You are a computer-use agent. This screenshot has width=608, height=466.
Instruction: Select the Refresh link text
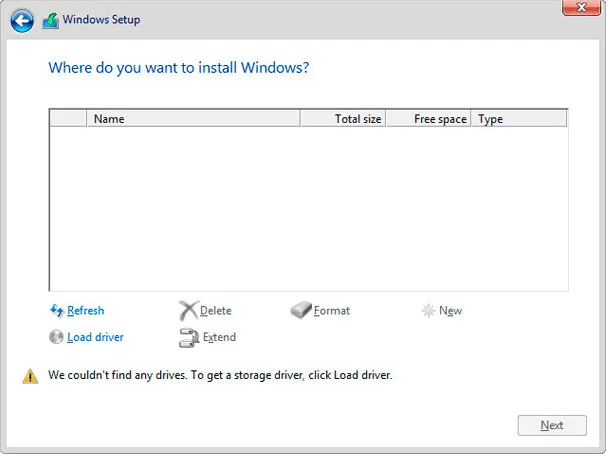(86, 311)
